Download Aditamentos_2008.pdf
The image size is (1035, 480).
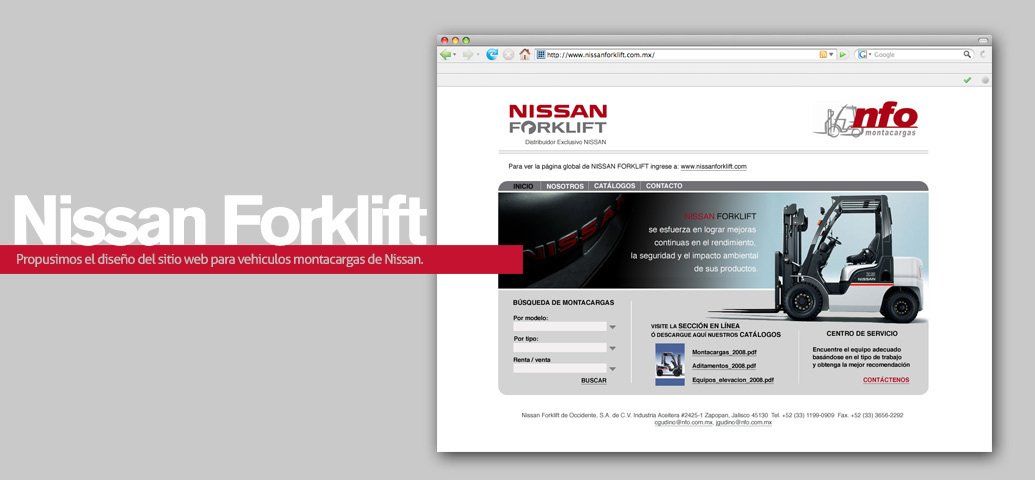pyautogui.click(x=724, y=366)
